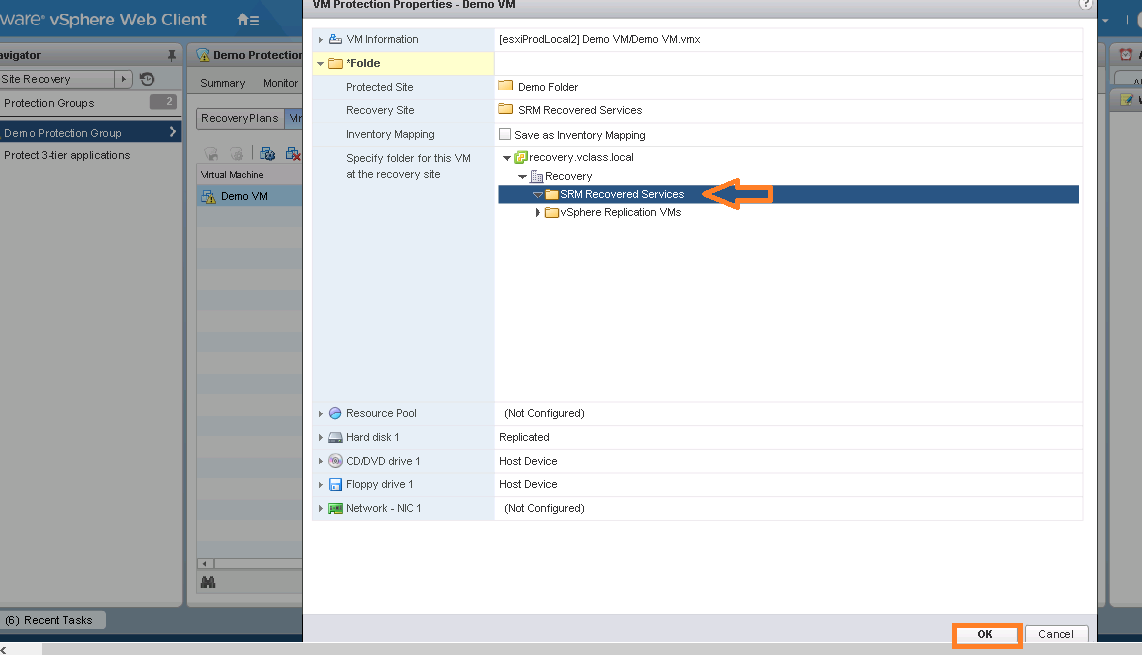1142x655 pixels.
Task: Click the remove protection icon with the red X
Action: [293, 154]
